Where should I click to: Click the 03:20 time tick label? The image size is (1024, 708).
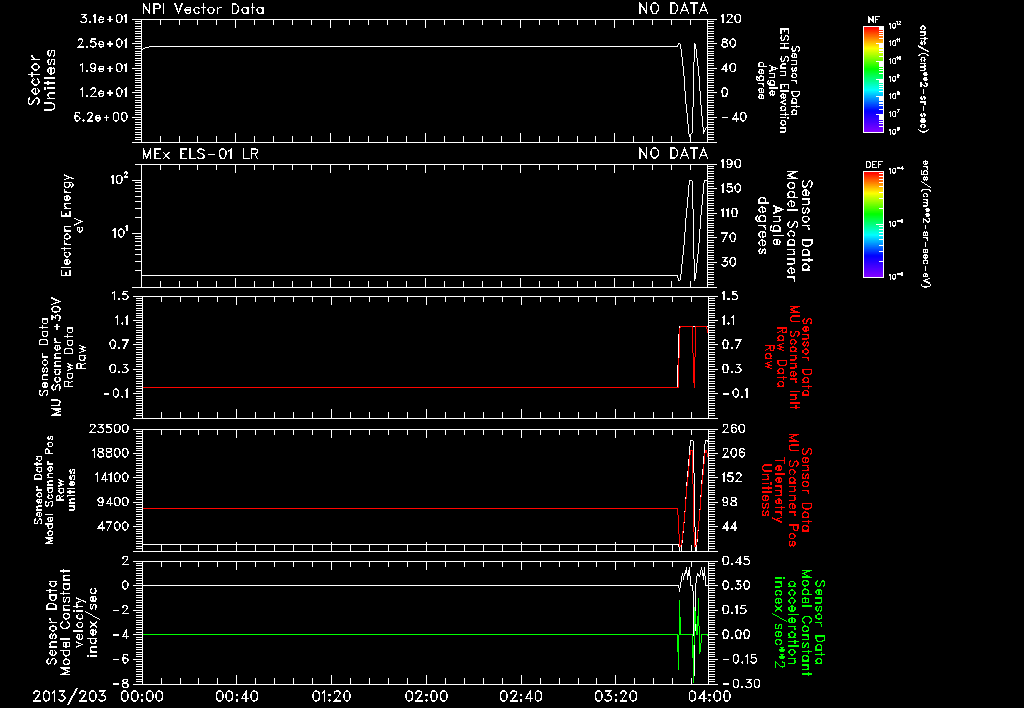[616, 696]
